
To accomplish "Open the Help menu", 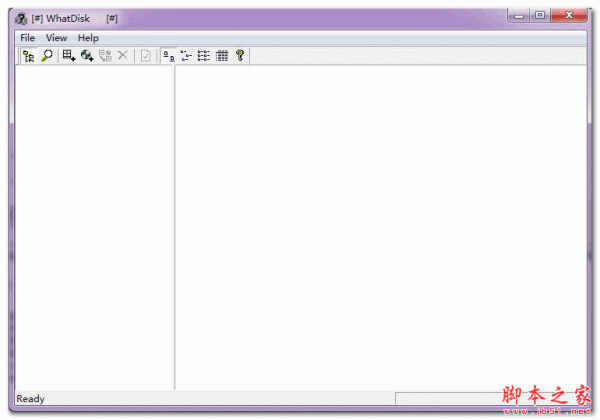I will coord(88,38).
